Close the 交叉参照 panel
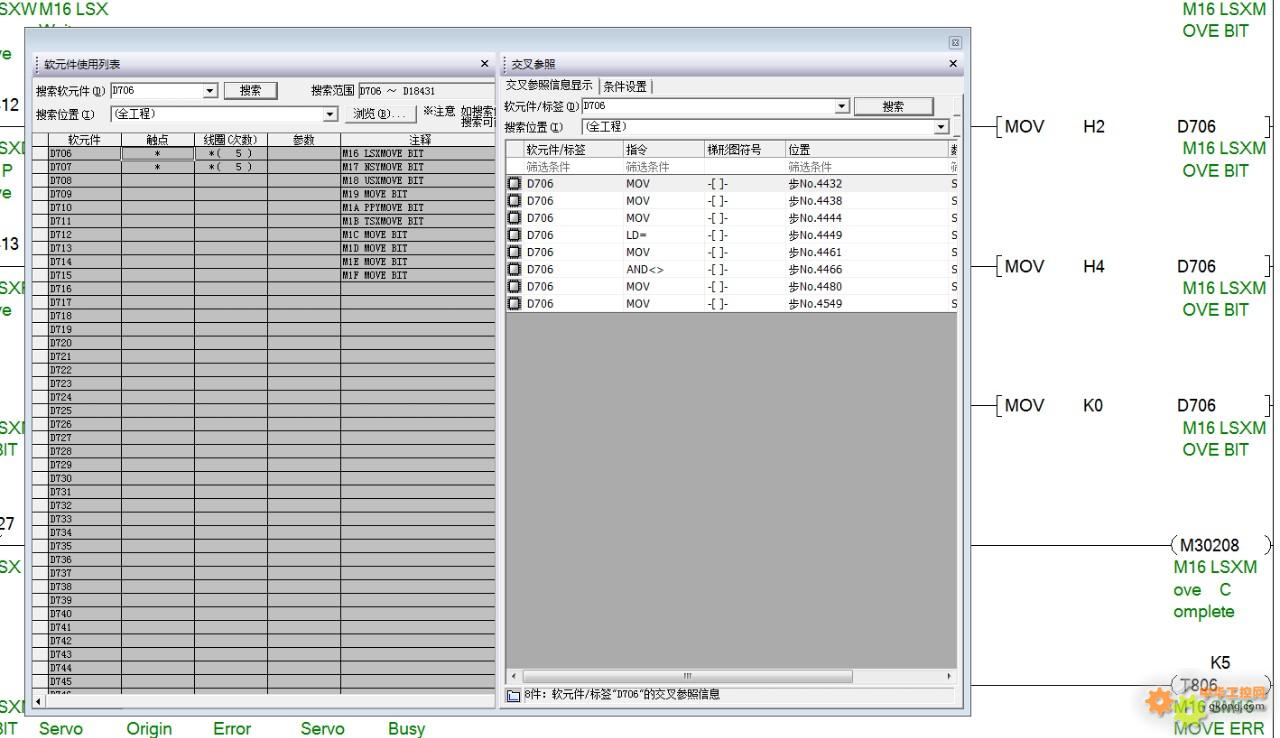Viewport: 1280px width, 738px height. [x=952, y=64]
